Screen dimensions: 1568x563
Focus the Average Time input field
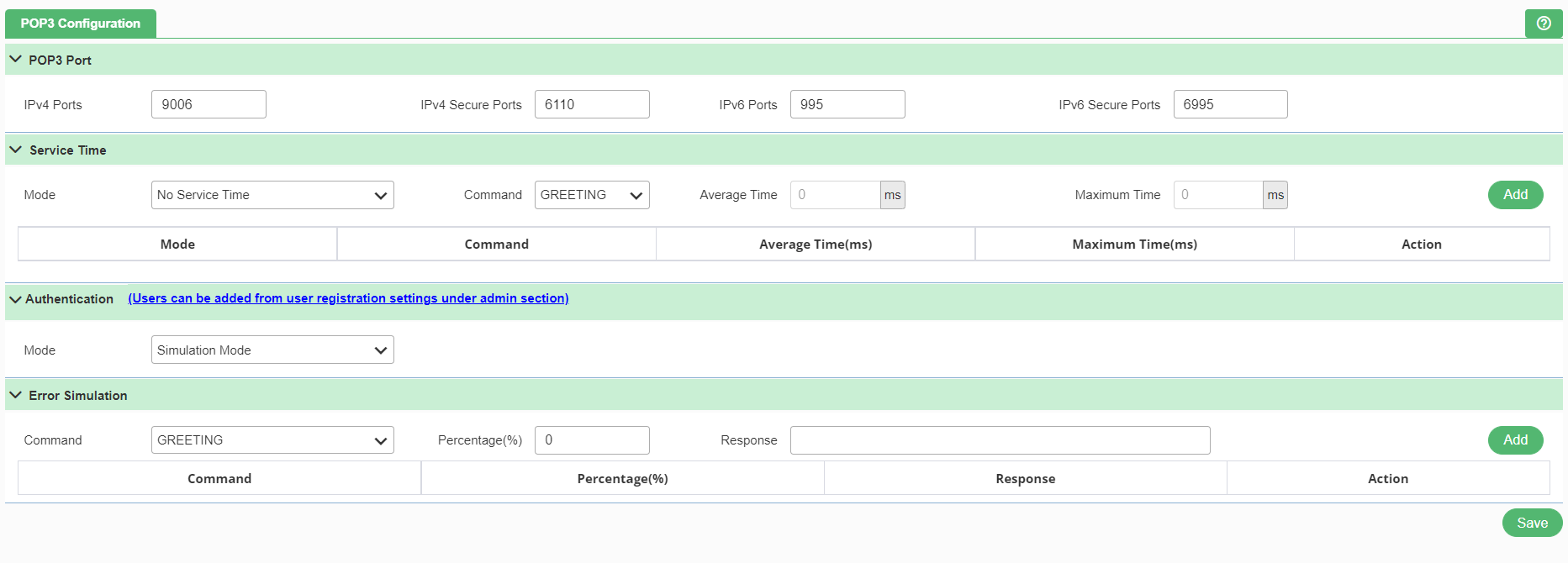[x=835, y=195]
